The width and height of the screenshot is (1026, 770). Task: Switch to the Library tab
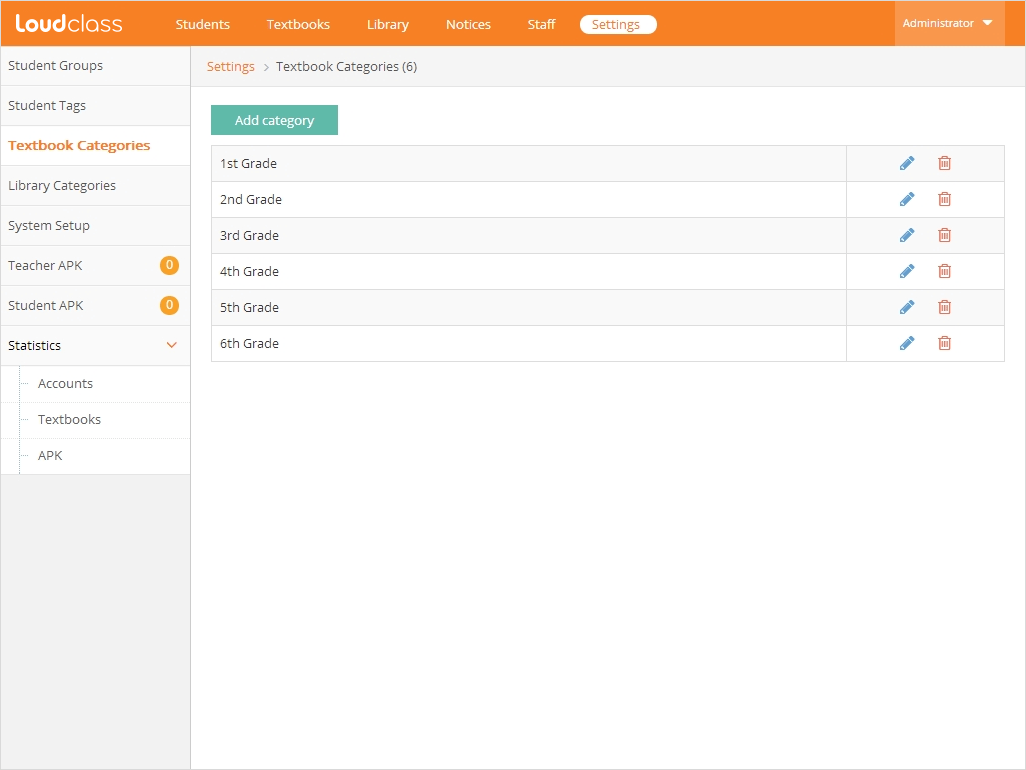coord(387,24)
